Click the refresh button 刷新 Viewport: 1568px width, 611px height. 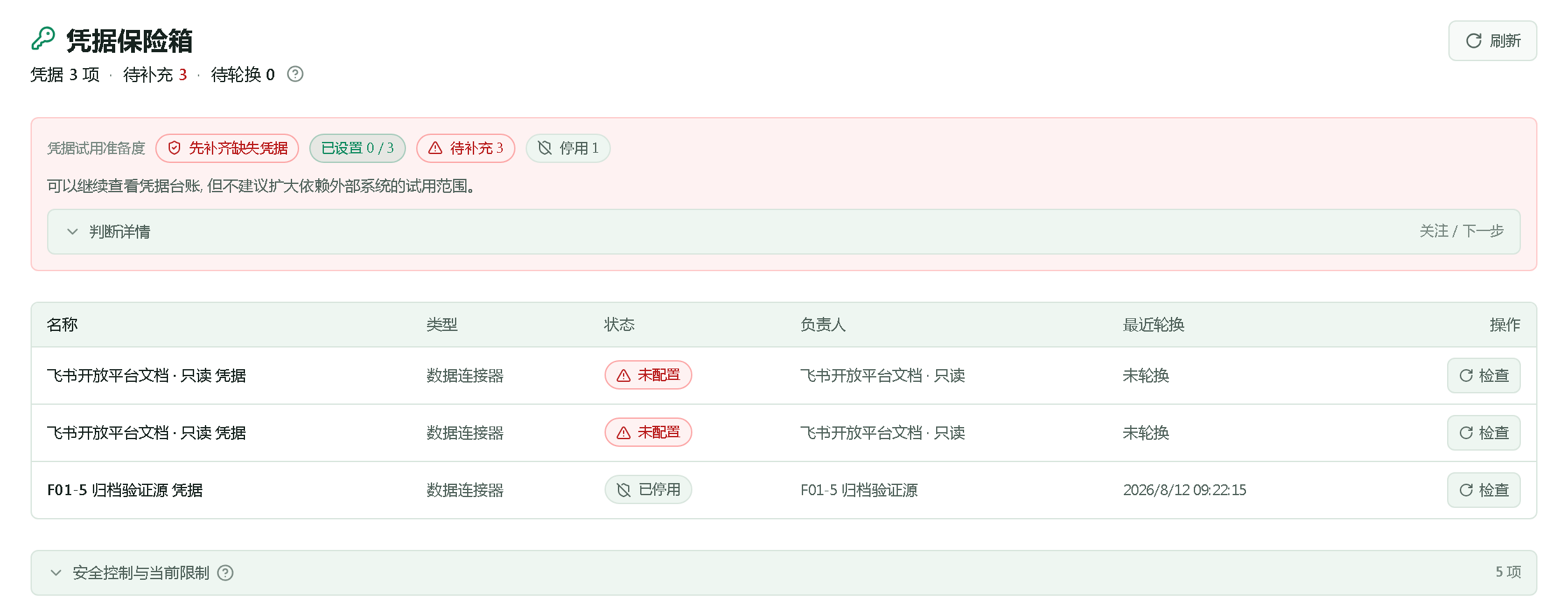point(1492,41)
